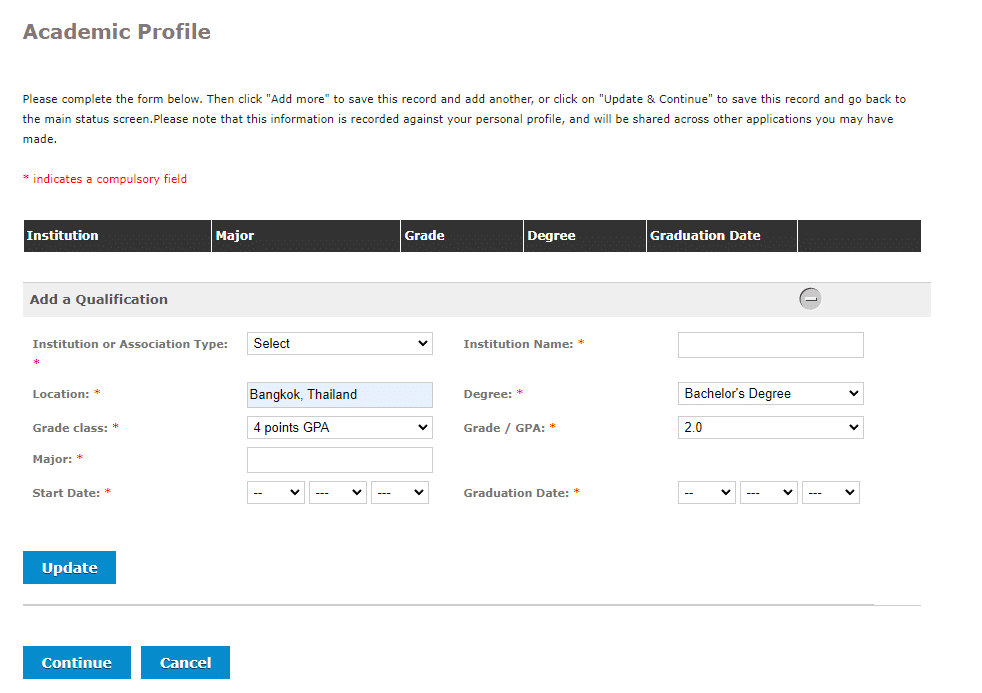Open the Graduation Date year dropdown

(x=830, y=493)
